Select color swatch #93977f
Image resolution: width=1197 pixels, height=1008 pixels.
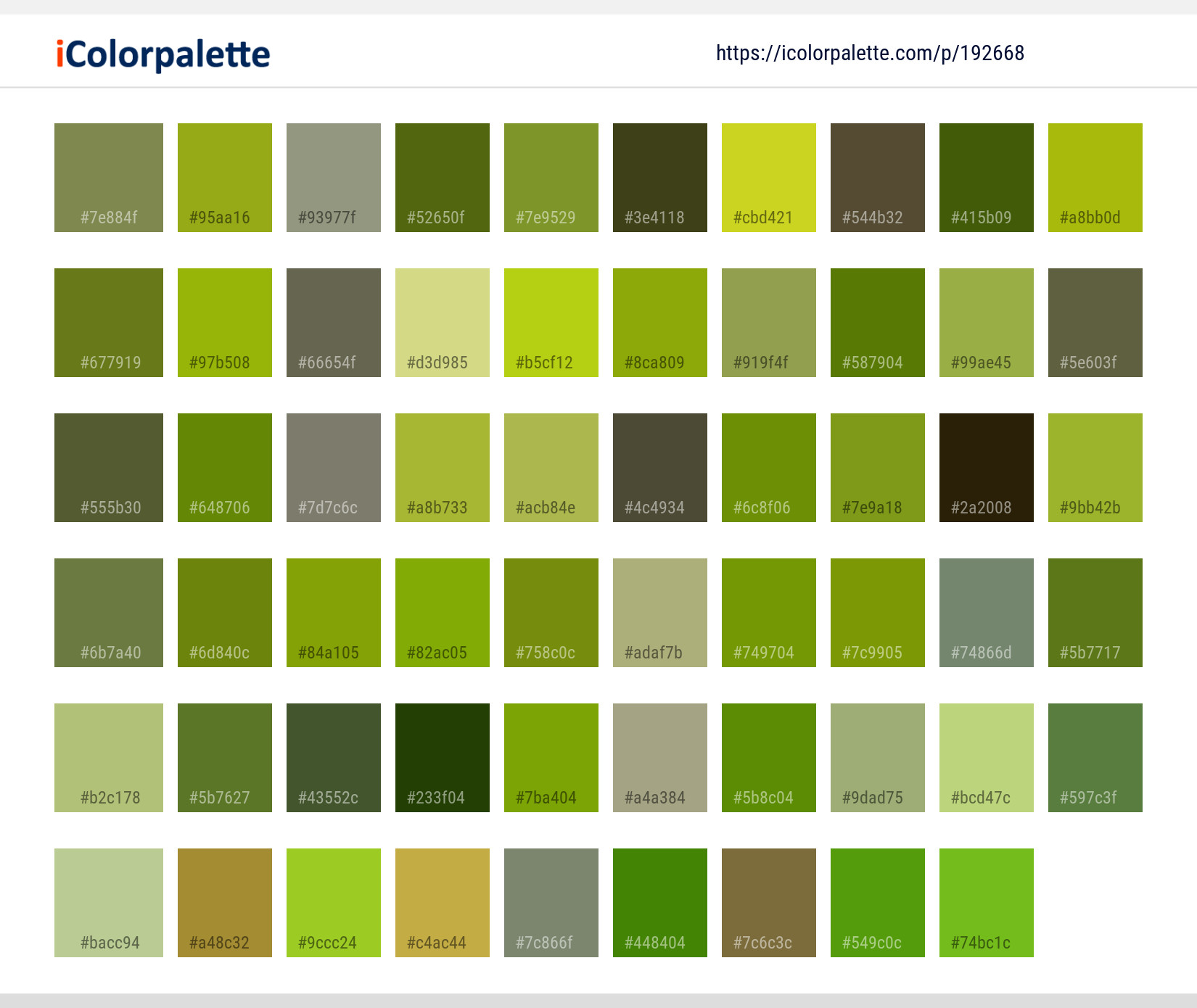pyautogui.click(x=334, y=178)
